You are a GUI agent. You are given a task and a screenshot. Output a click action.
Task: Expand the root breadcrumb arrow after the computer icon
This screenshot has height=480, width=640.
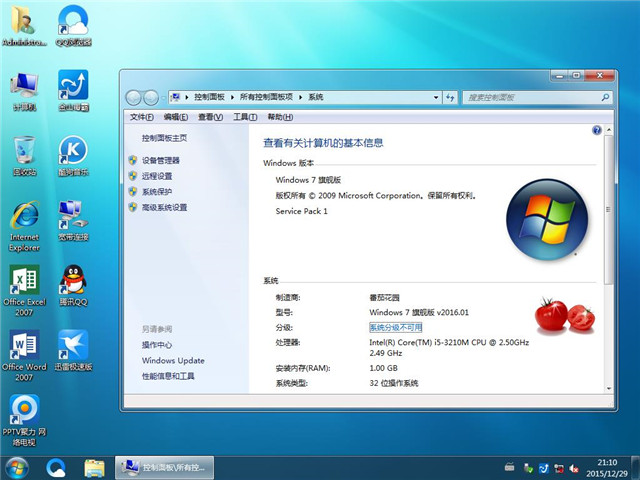(187, 97)
